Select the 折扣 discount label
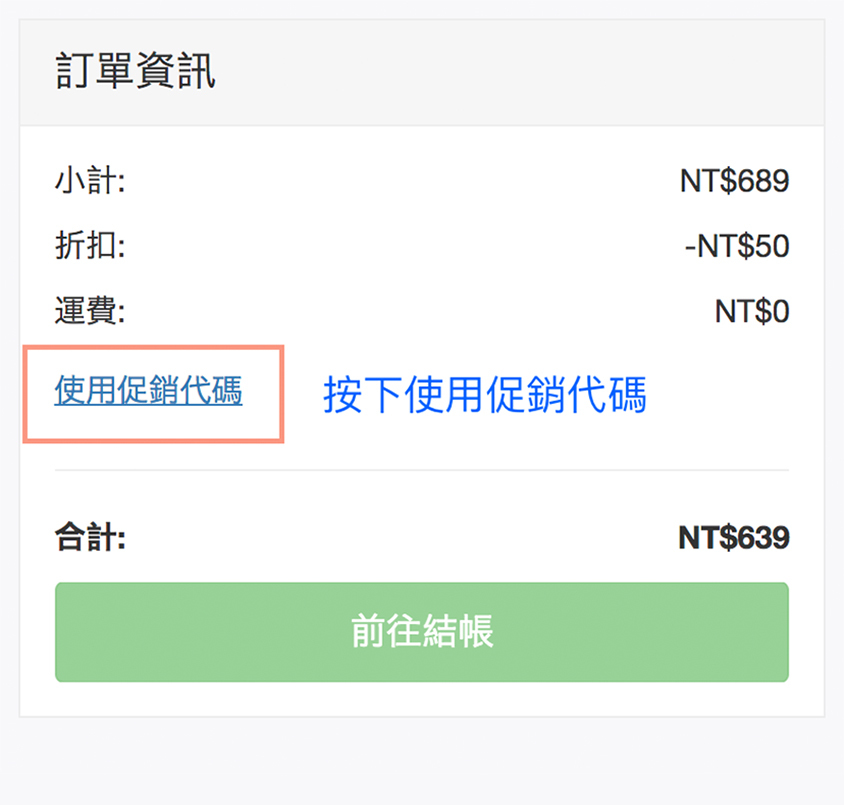Image resolution: width=844 pixels, height=805 pixels. (x=89, y=246)
